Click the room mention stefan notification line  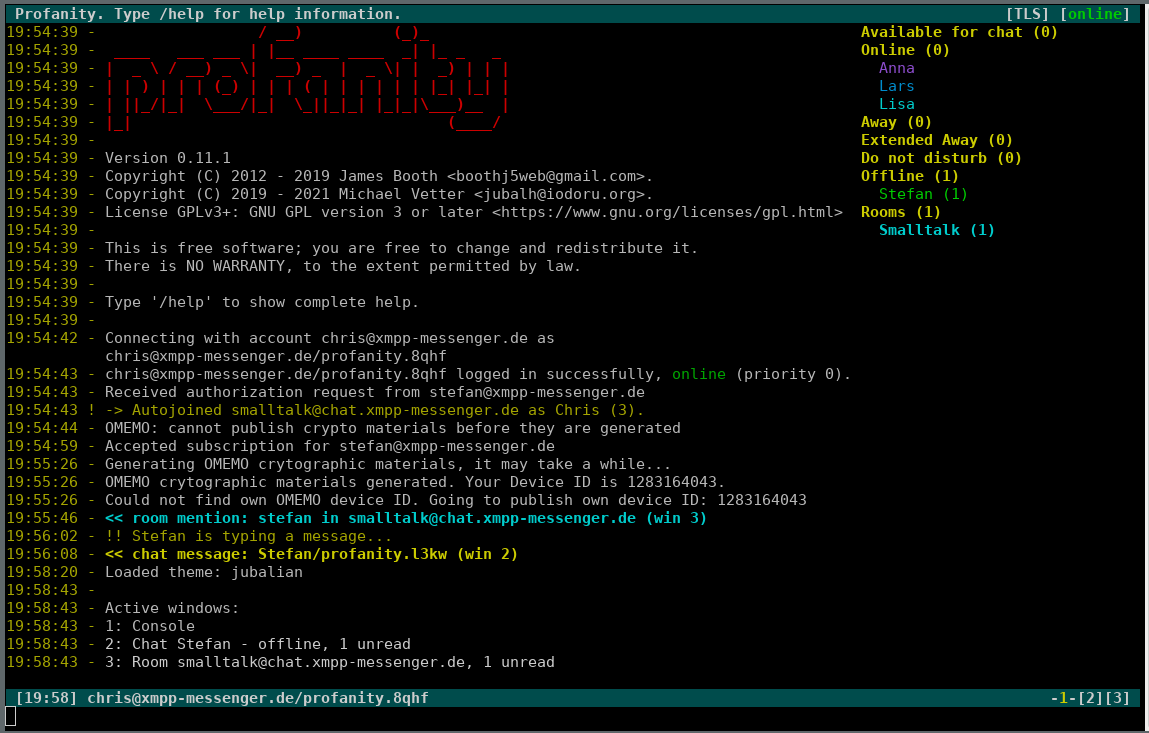pos(406,518)
